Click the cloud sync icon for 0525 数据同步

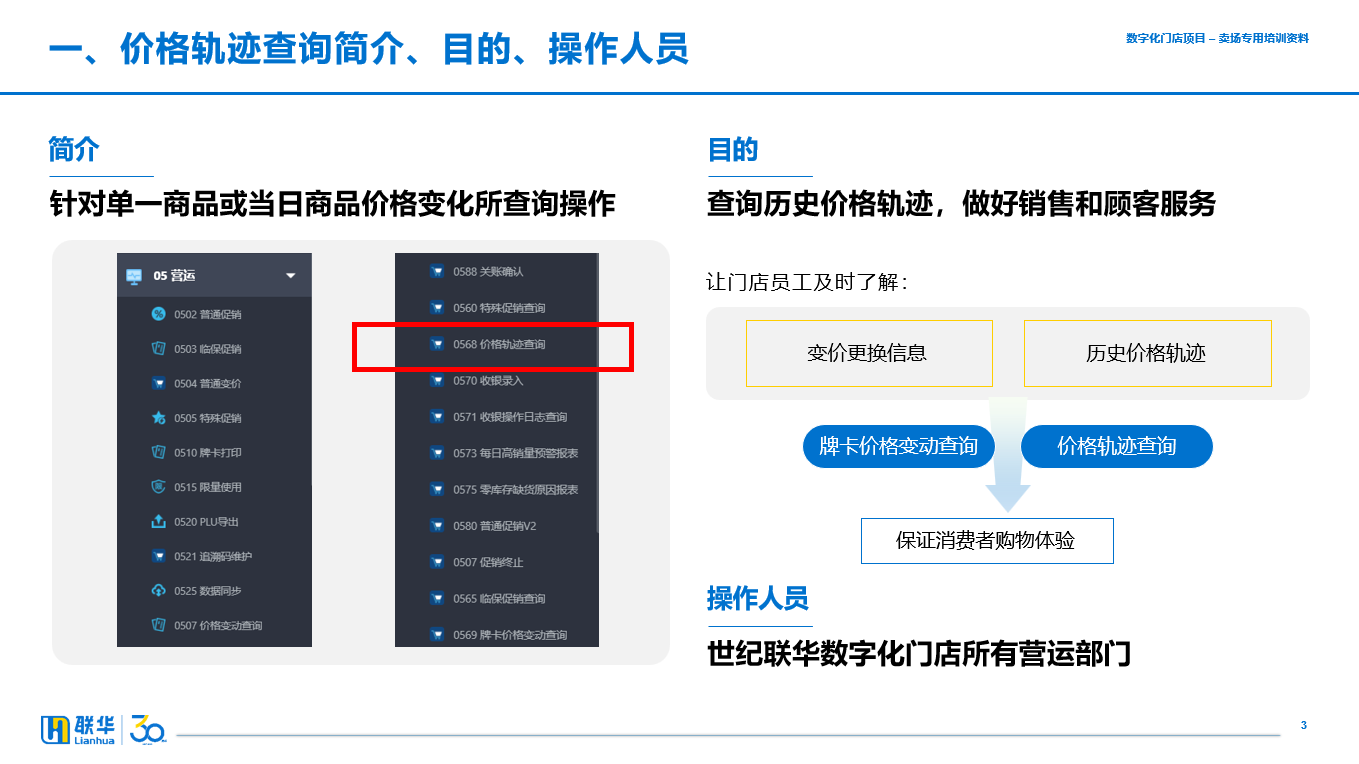(158, 590)
